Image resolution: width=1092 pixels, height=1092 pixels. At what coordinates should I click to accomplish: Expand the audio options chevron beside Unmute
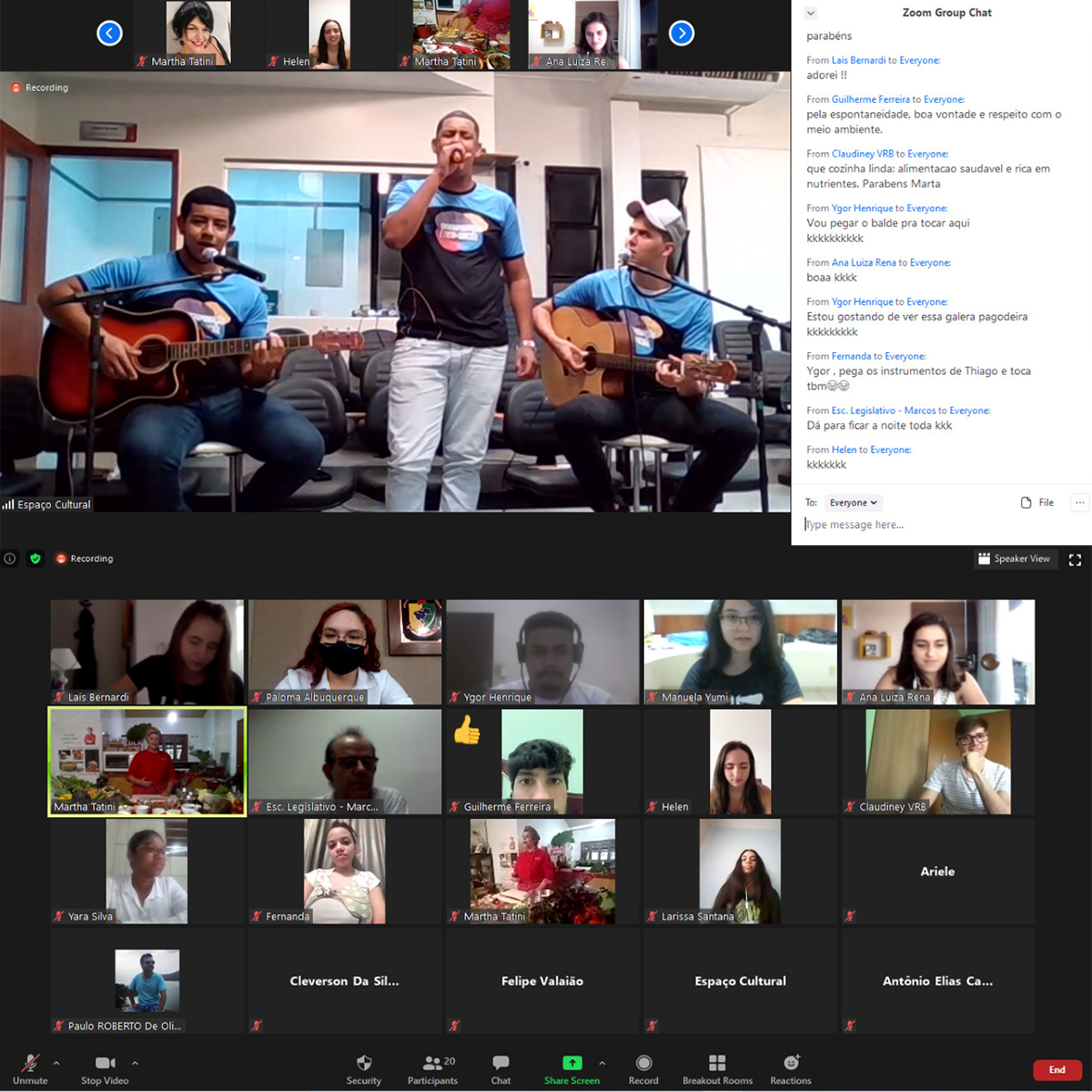click(x=56, y=1062)
